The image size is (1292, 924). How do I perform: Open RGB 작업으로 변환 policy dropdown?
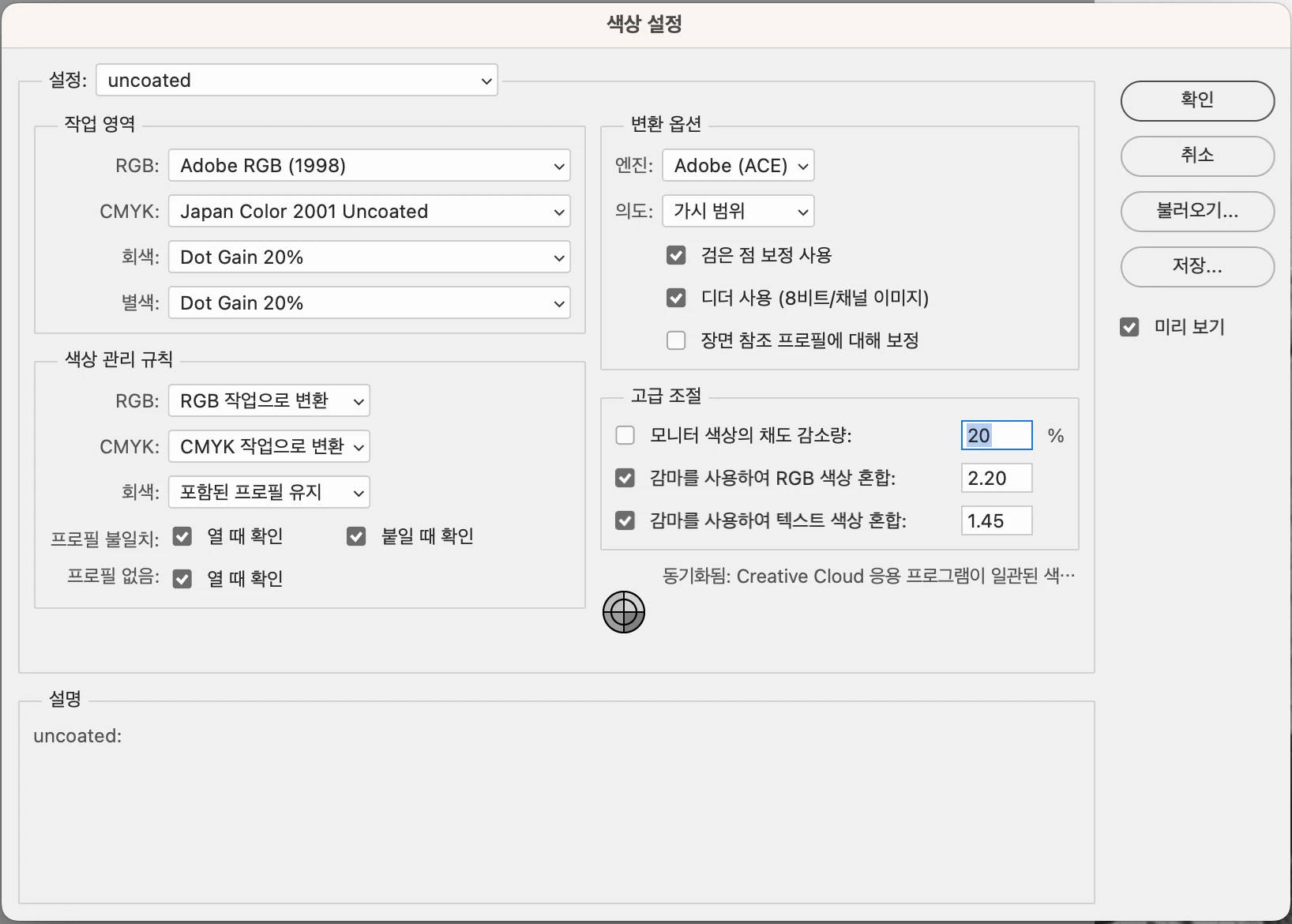point(269,400)
